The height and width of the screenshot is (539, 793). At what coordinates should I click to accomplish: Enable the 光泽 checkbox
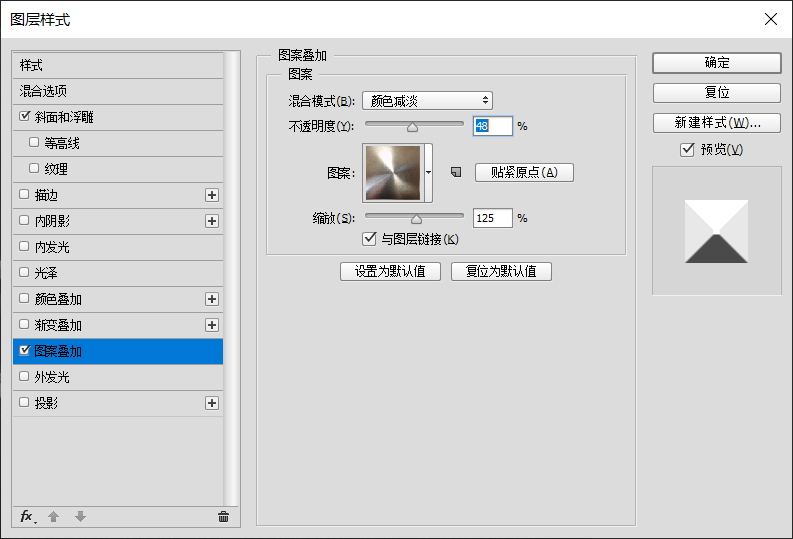coord(24,272)
